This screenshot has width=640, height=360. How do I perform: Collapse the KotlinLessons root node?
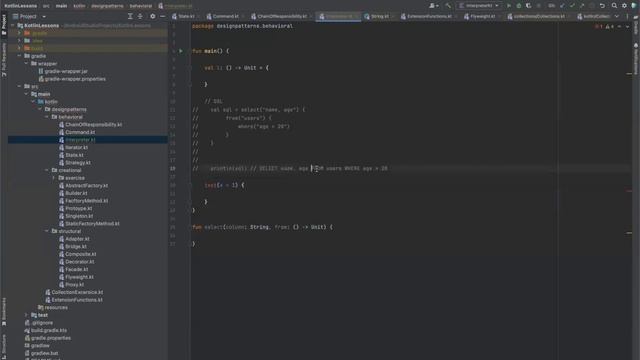coord(12,25)
